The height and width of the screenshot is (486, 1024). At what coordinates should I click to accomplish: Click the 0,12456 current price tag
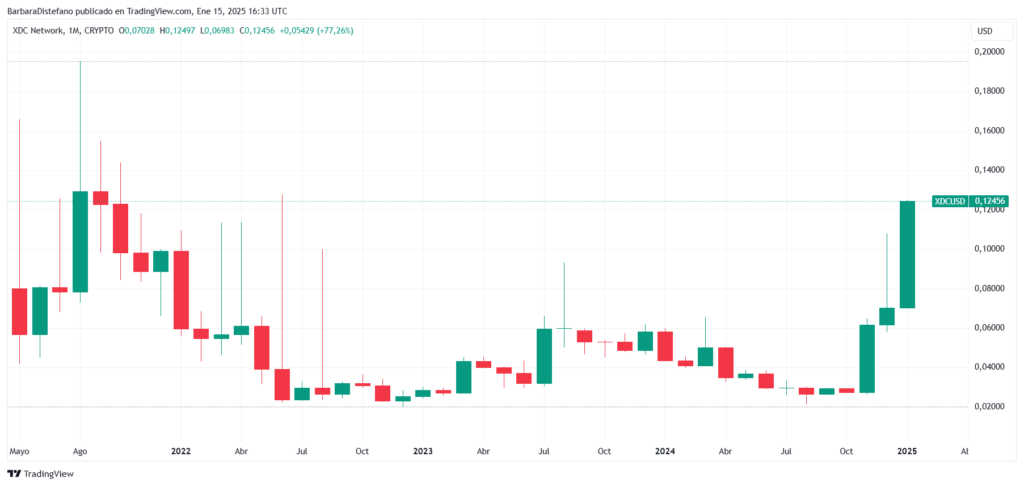click(989, 201)
